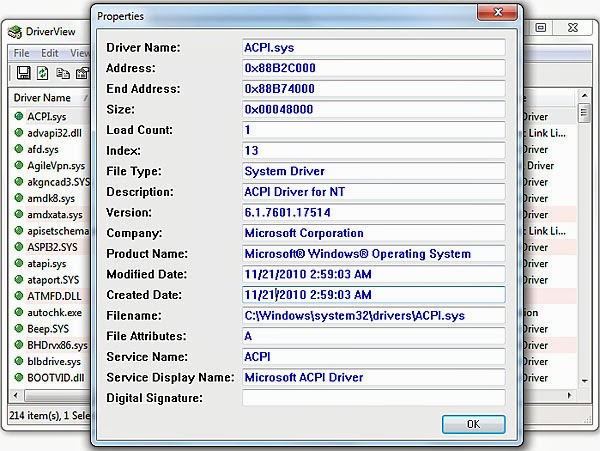The image size is (600, 451).
Task: Select advapi32.dll in driver list
Action: click(x=54, y=133)
